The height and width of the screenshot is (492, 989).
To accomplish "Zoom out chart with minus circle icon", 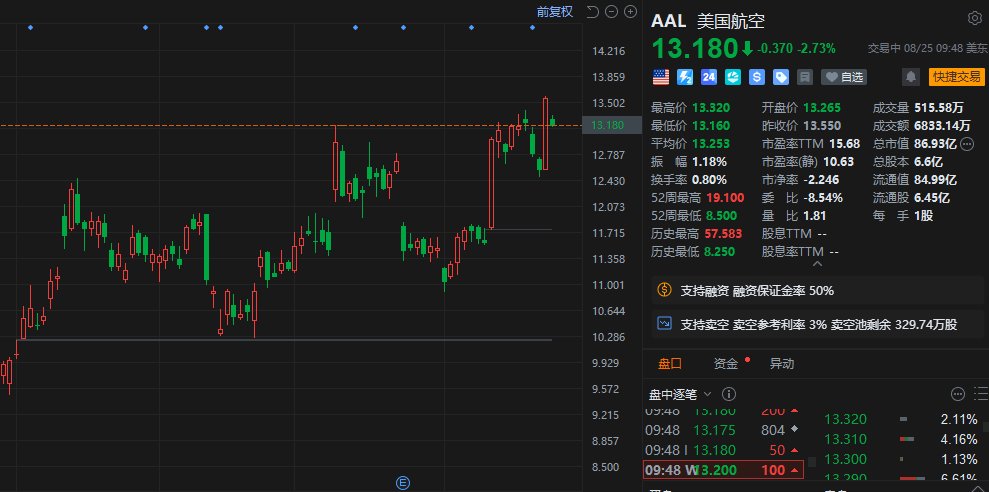I will (x=611, y=11).
